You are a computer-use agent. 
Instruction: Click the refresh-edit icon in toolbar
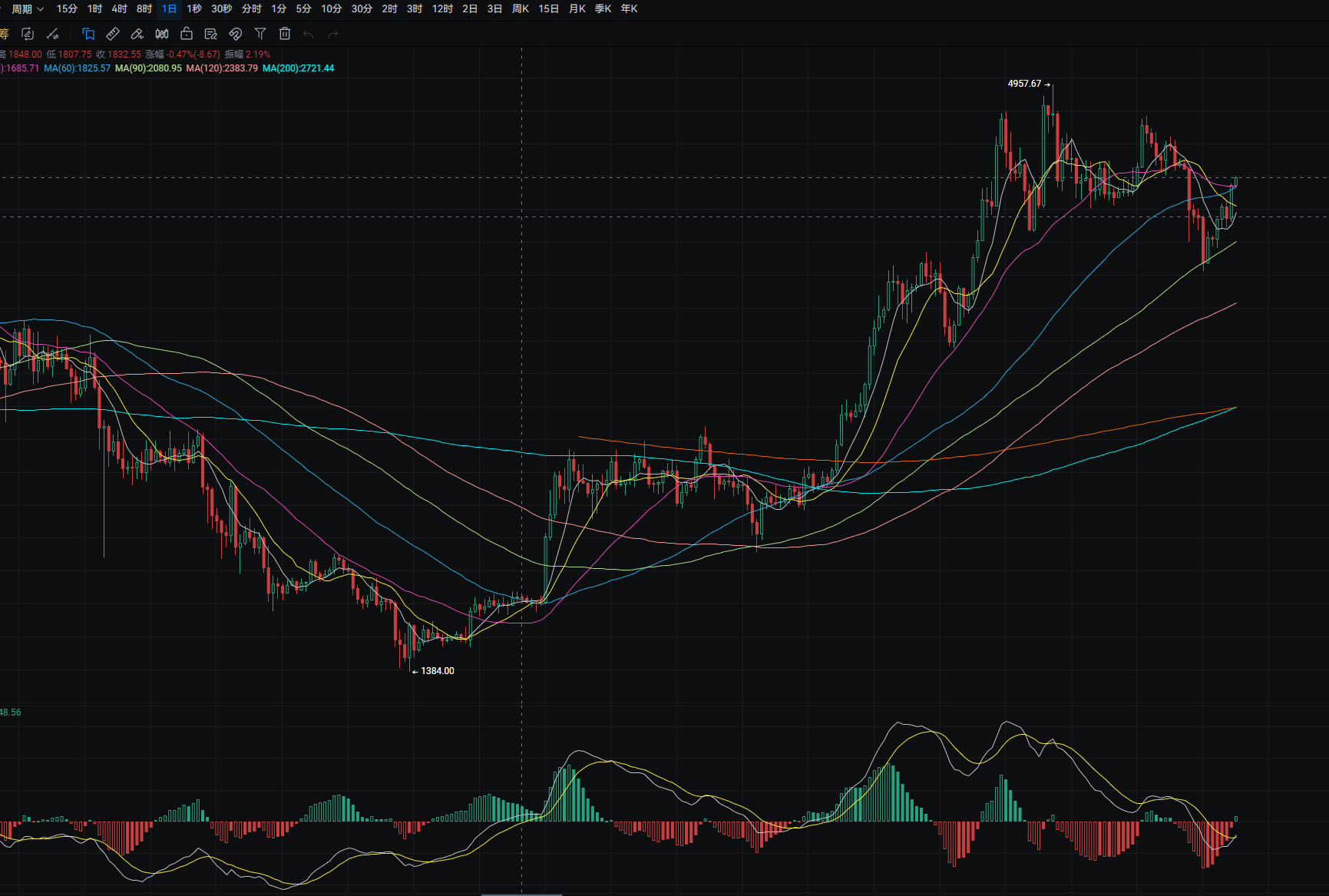tap(28, 34)
